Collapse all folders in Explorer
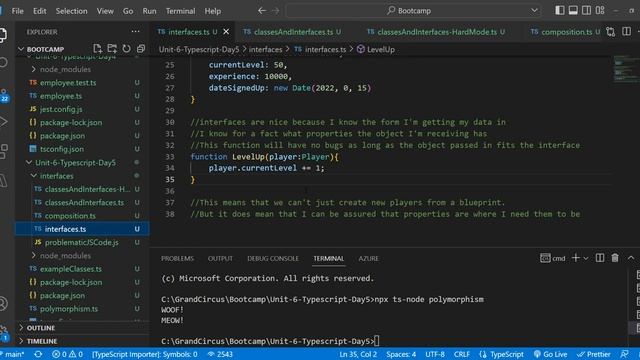Viewport: 640px width, 360px height. [x=141, y=49]
